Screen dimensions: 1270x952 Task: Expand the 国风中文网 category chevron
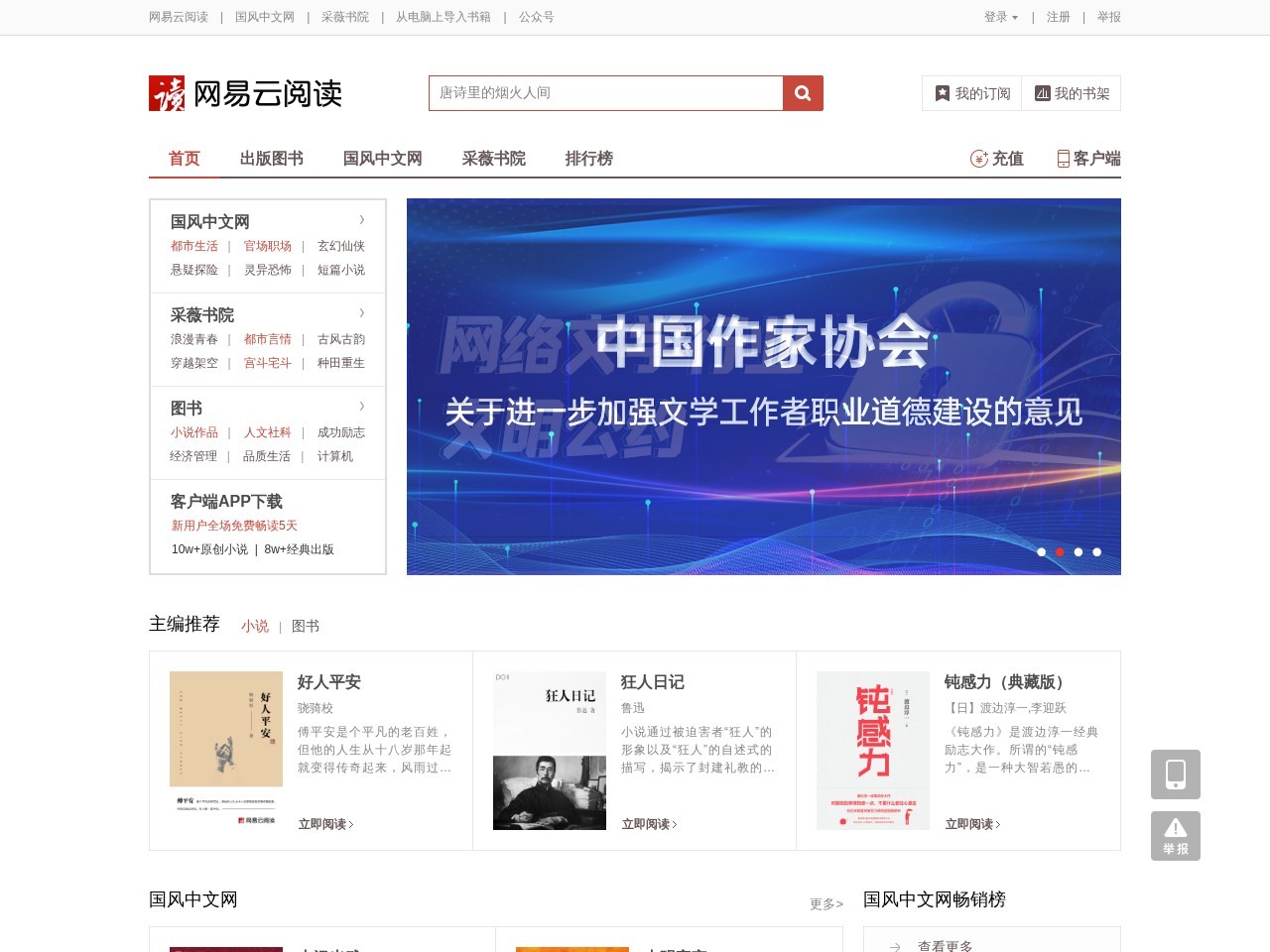coord(361,220)
